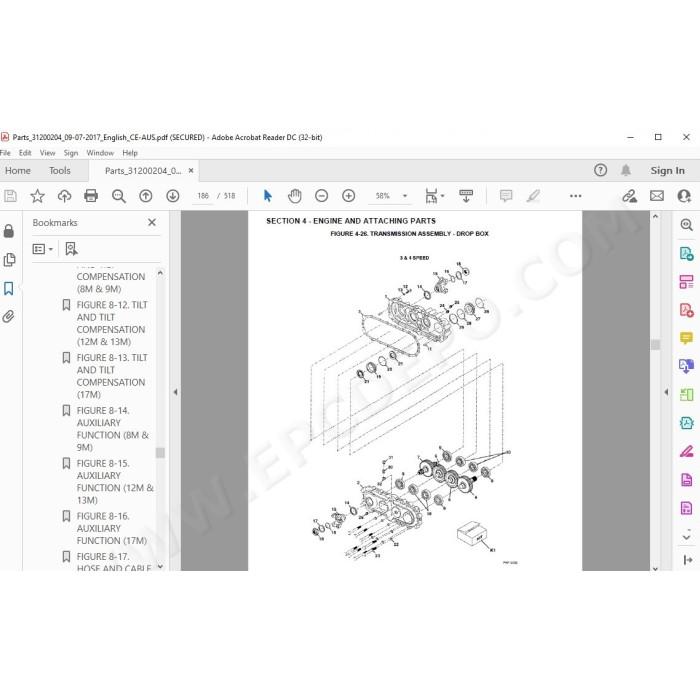Open the View menu
The width and height of the screenshot is (700, 700).
48,153
